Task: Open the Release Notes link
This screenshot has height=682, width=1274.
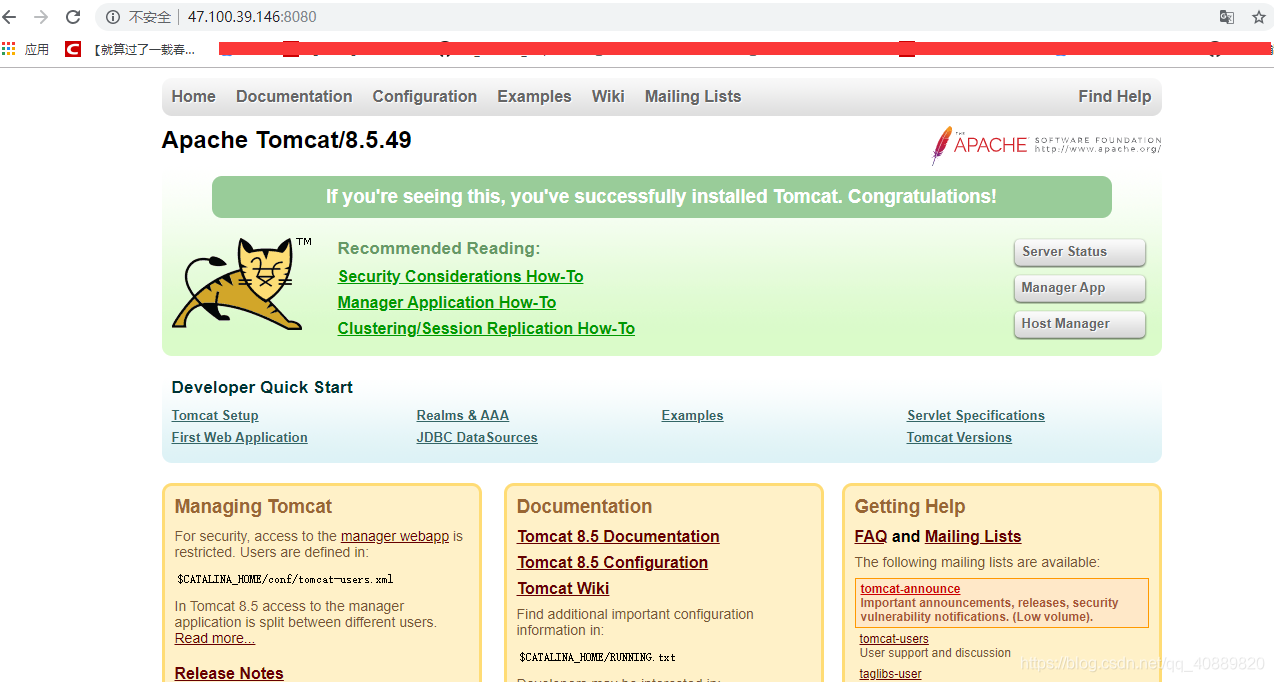Action: 229,673
